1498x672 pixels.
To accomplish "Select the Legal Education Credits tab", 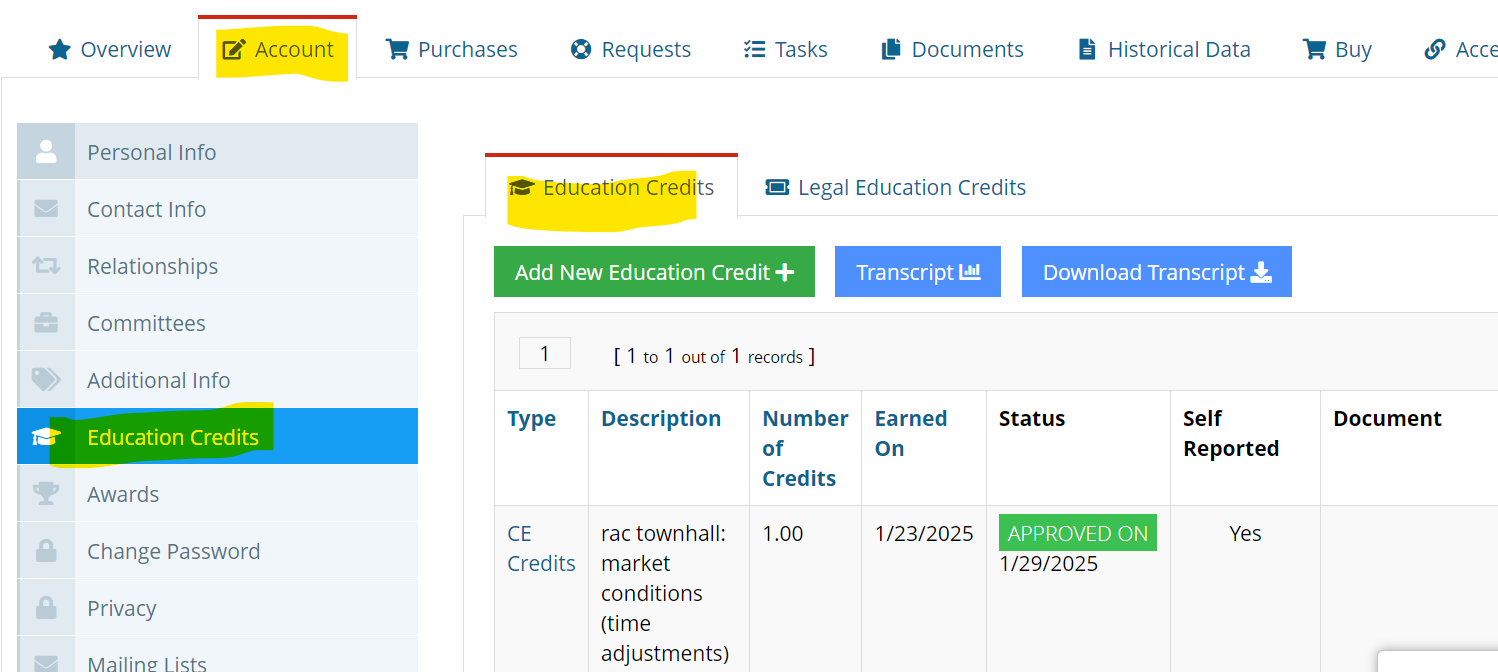I will tap(896, 187).
